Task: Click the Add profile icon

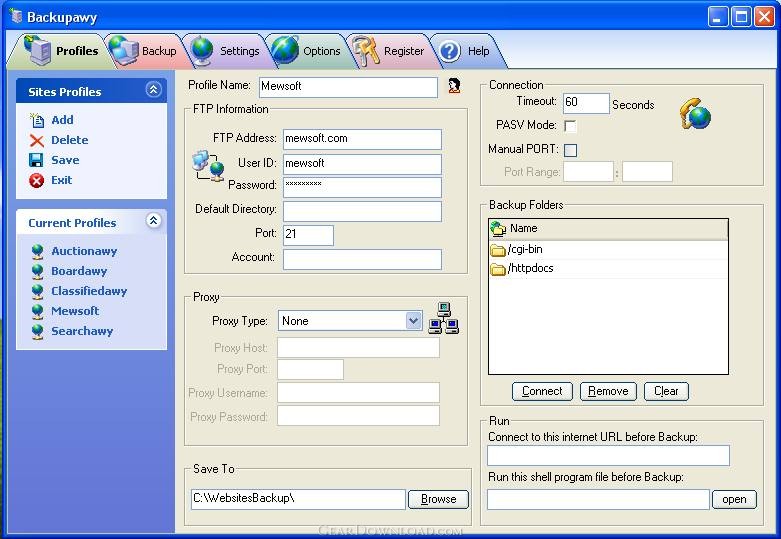Action: [x=37, y=120]
